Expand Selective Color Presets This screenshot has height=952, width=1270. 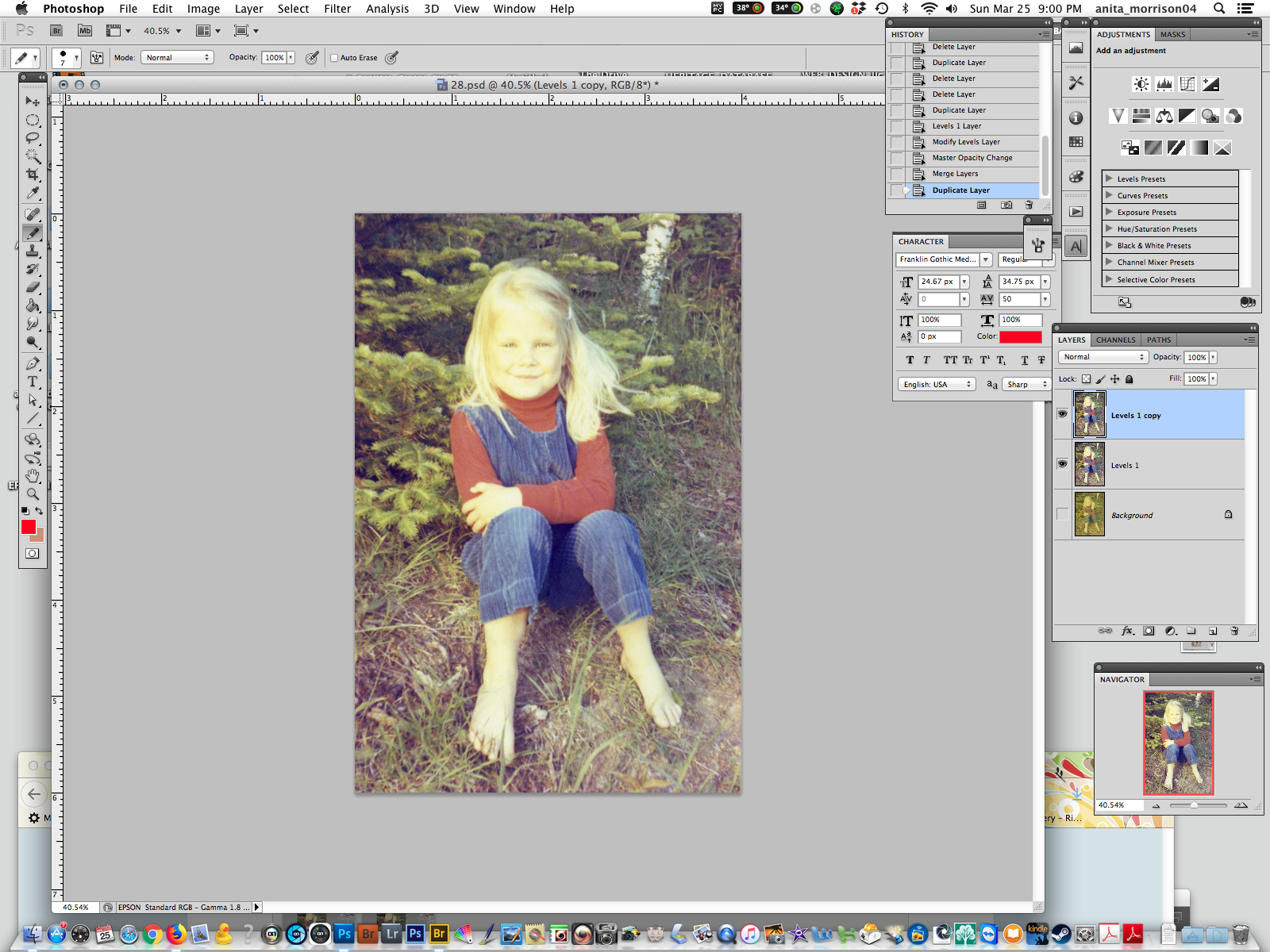pos(1109,279)
